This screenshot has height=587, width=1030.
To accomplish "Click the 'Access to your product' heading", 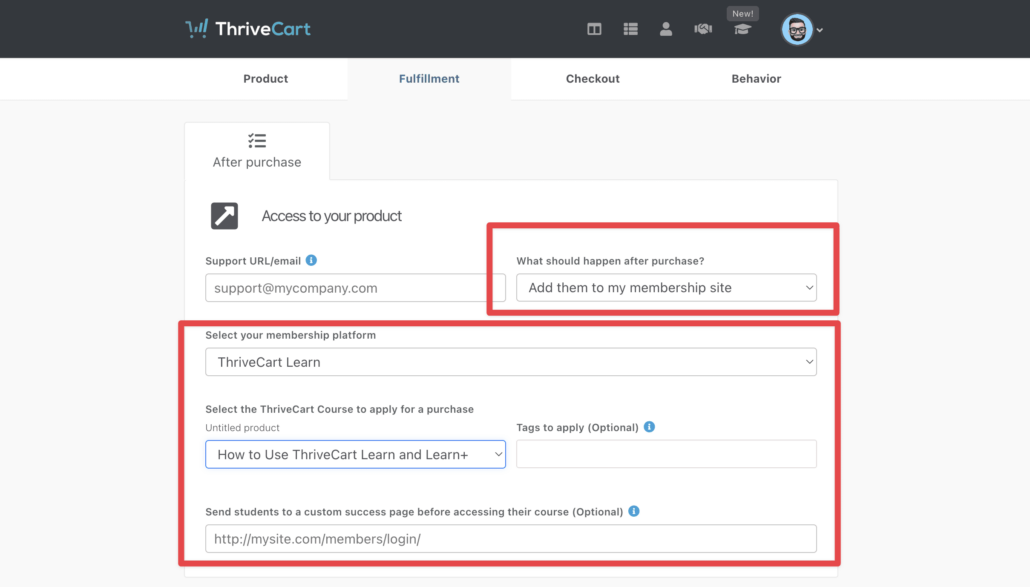I will (331, 216).
